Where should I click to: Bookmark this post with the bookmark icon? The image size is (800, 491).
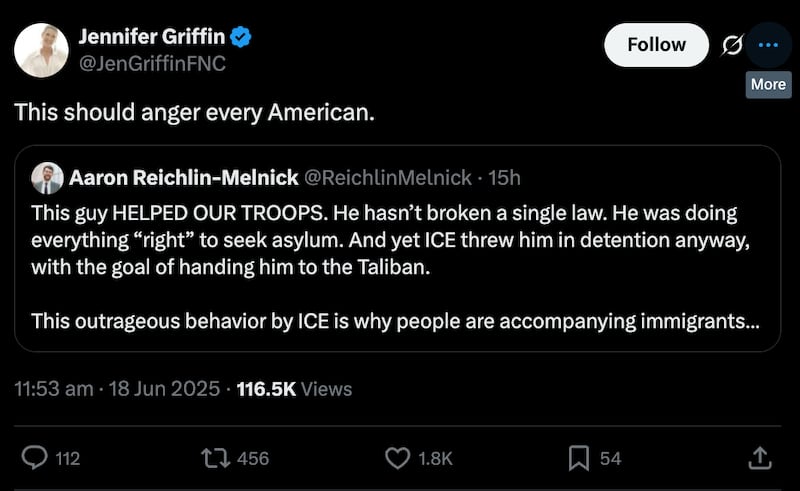pyautogui.click(x=578, y=458)
